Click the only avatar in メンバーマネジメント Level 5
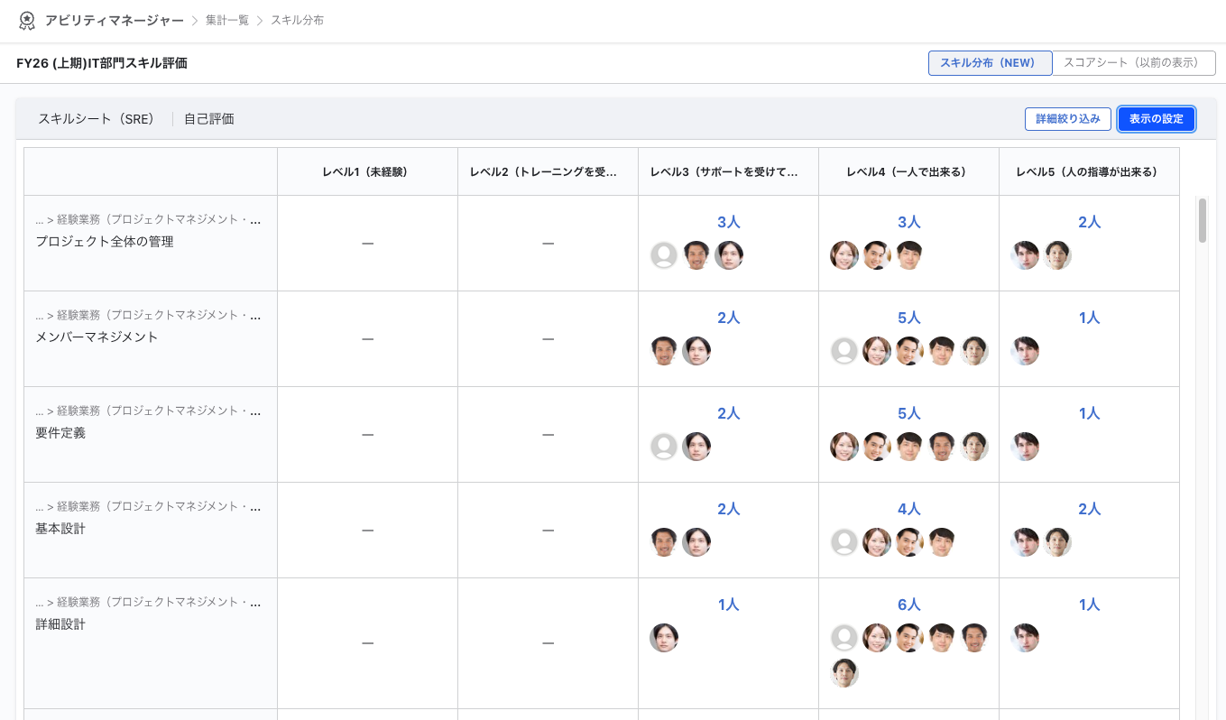 click(1025, 351)
